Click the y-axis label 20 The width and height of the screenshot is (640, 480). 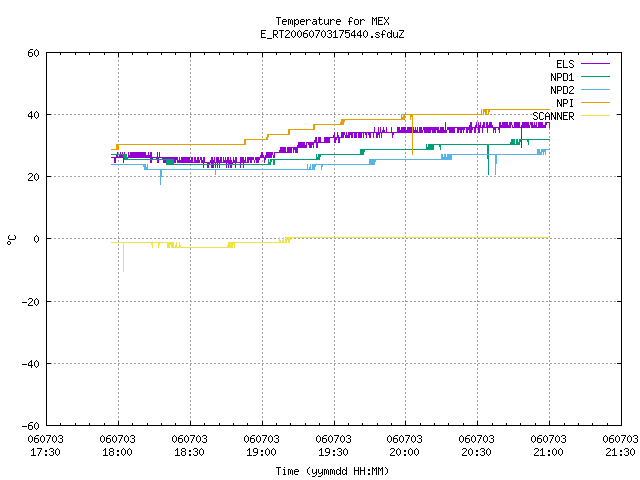[x=33, y=177]
